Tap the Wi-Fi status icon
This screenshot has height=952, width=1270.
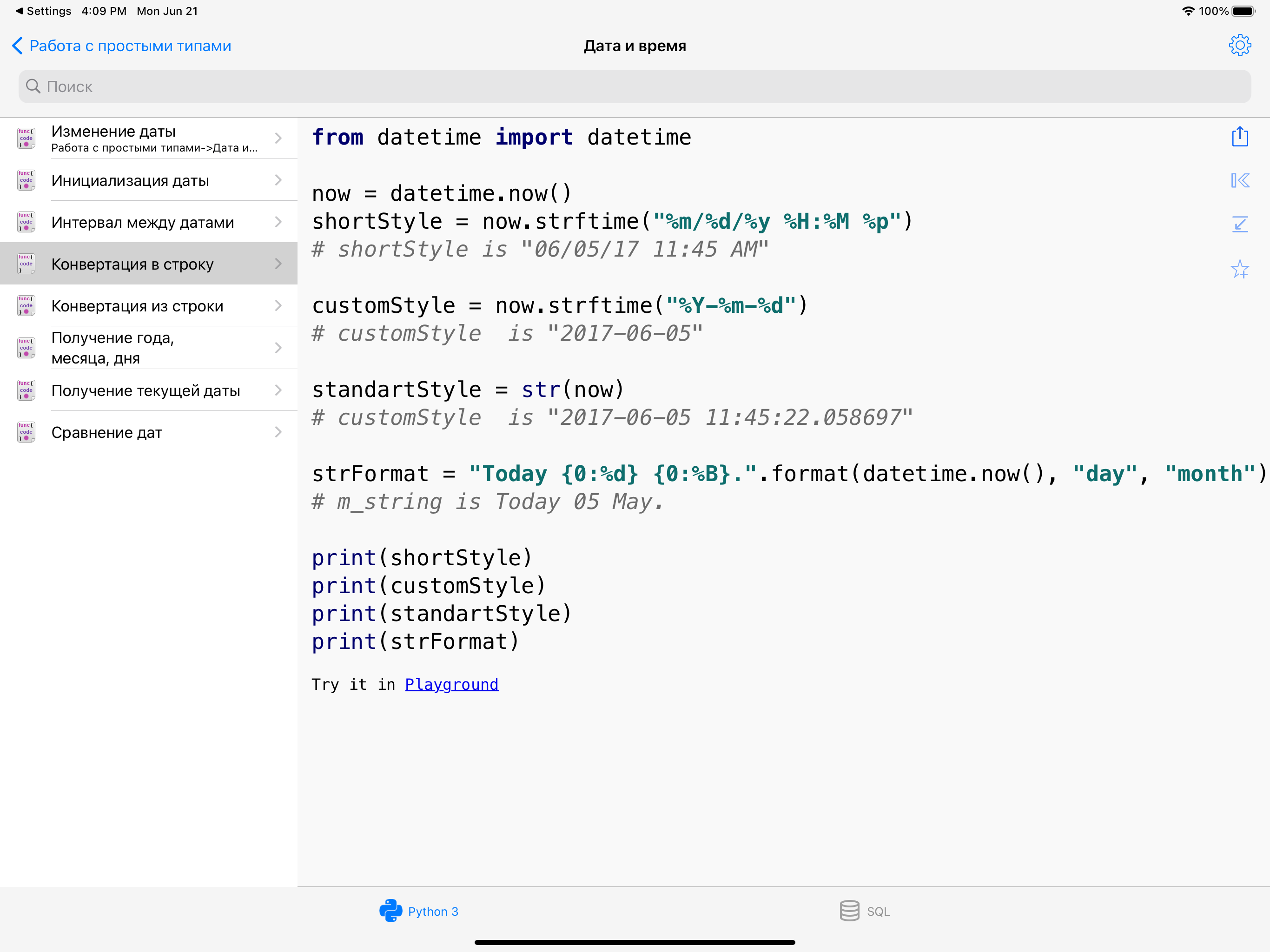(1188, 11)
